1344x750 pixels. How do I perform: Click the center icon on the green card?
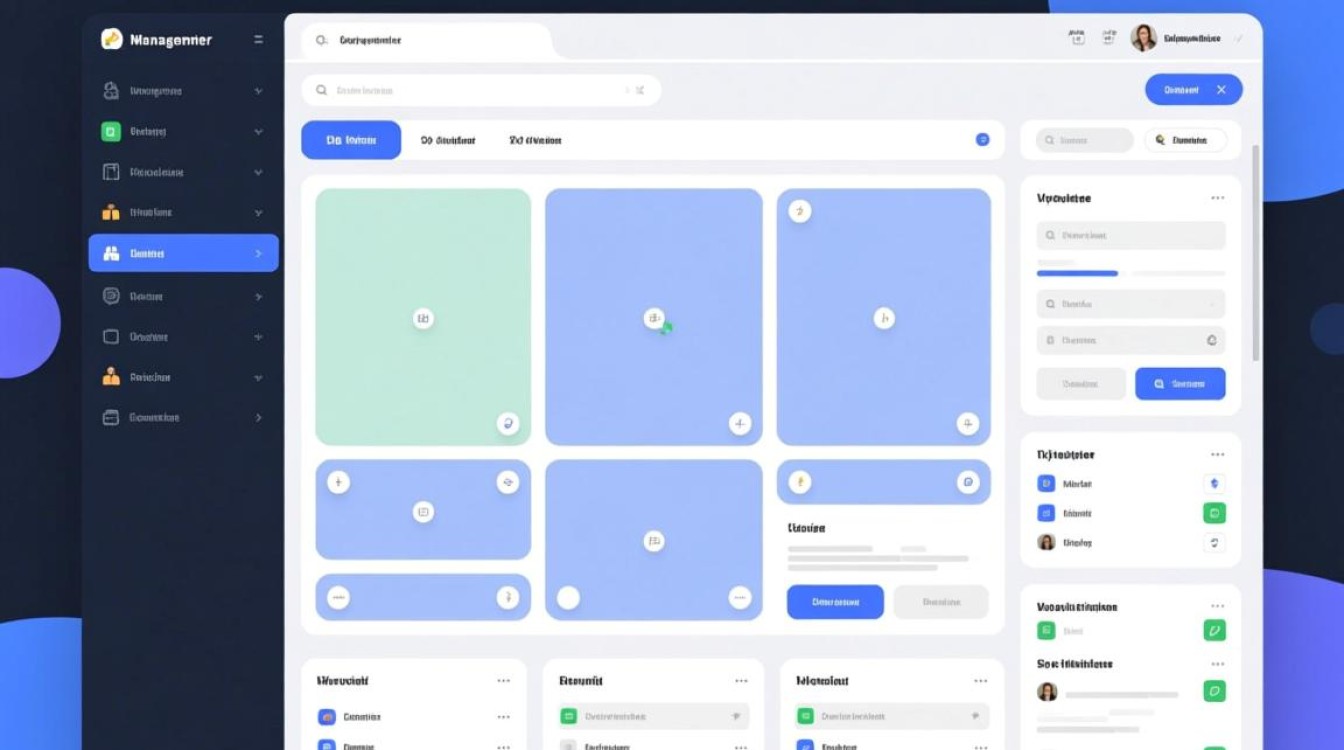423,318
